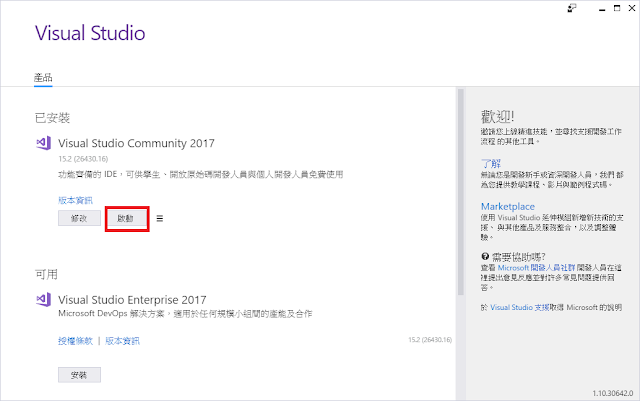Close the Visual Studio Installer window
This screenshot has width=640, height=401.
tap(632, 8)
